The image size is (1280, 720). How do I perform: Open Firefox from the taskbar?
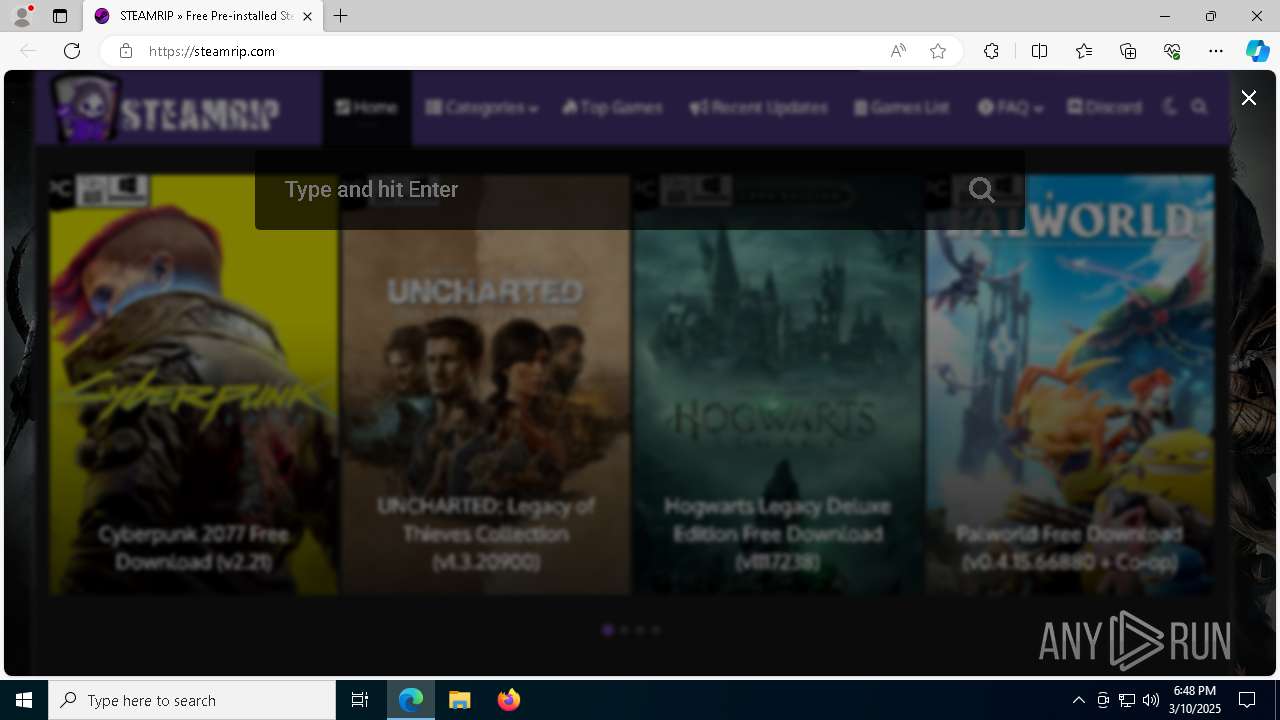coord(509,700)
